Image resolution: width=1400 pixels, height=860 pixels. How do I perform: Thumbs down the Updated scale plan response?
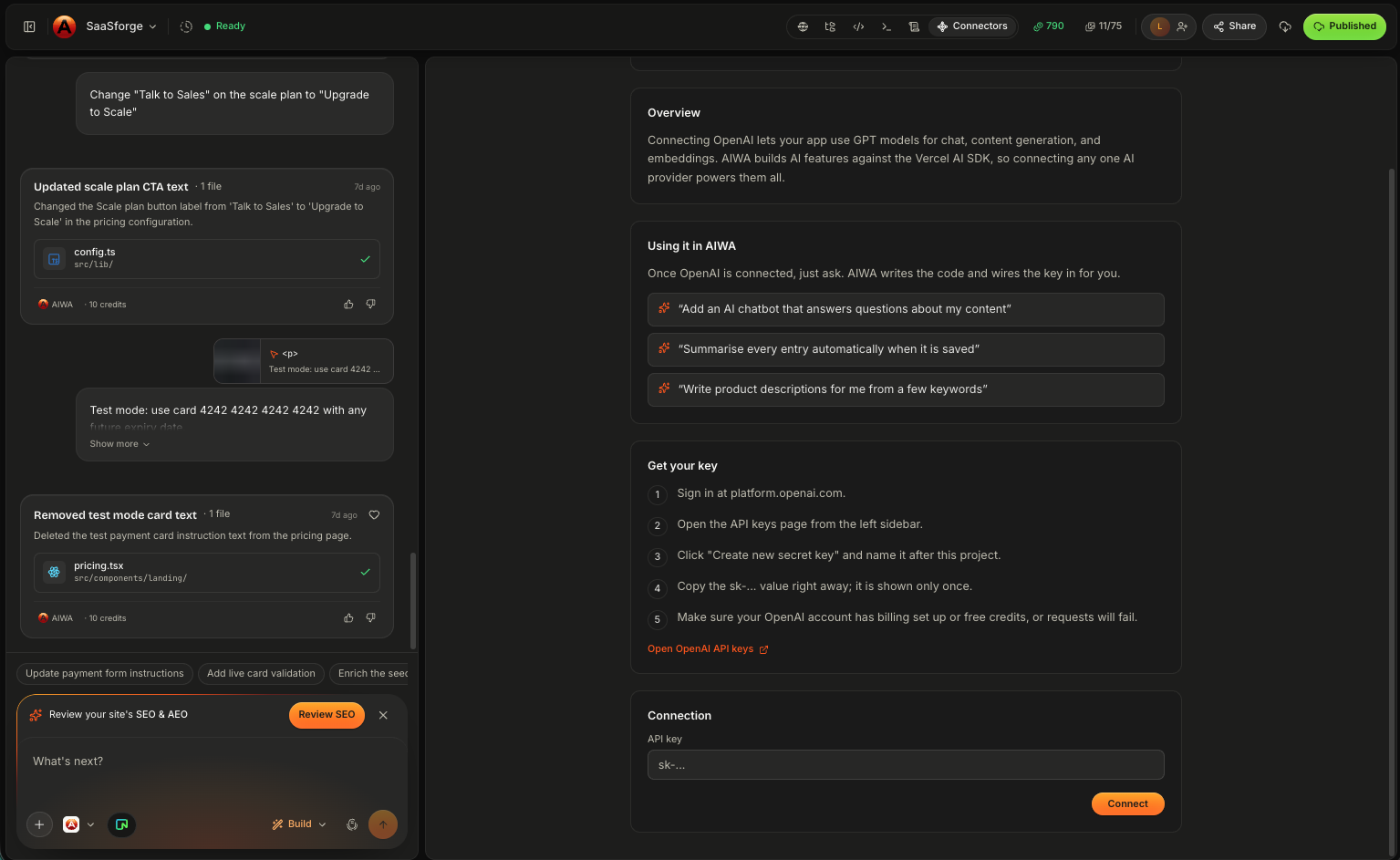tap(371, 305)
